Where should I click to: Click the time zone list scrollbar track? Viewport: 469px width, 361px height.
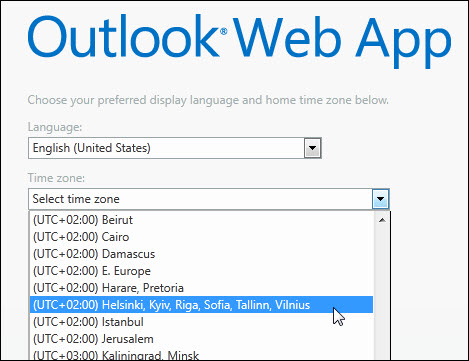pos(382,294)
